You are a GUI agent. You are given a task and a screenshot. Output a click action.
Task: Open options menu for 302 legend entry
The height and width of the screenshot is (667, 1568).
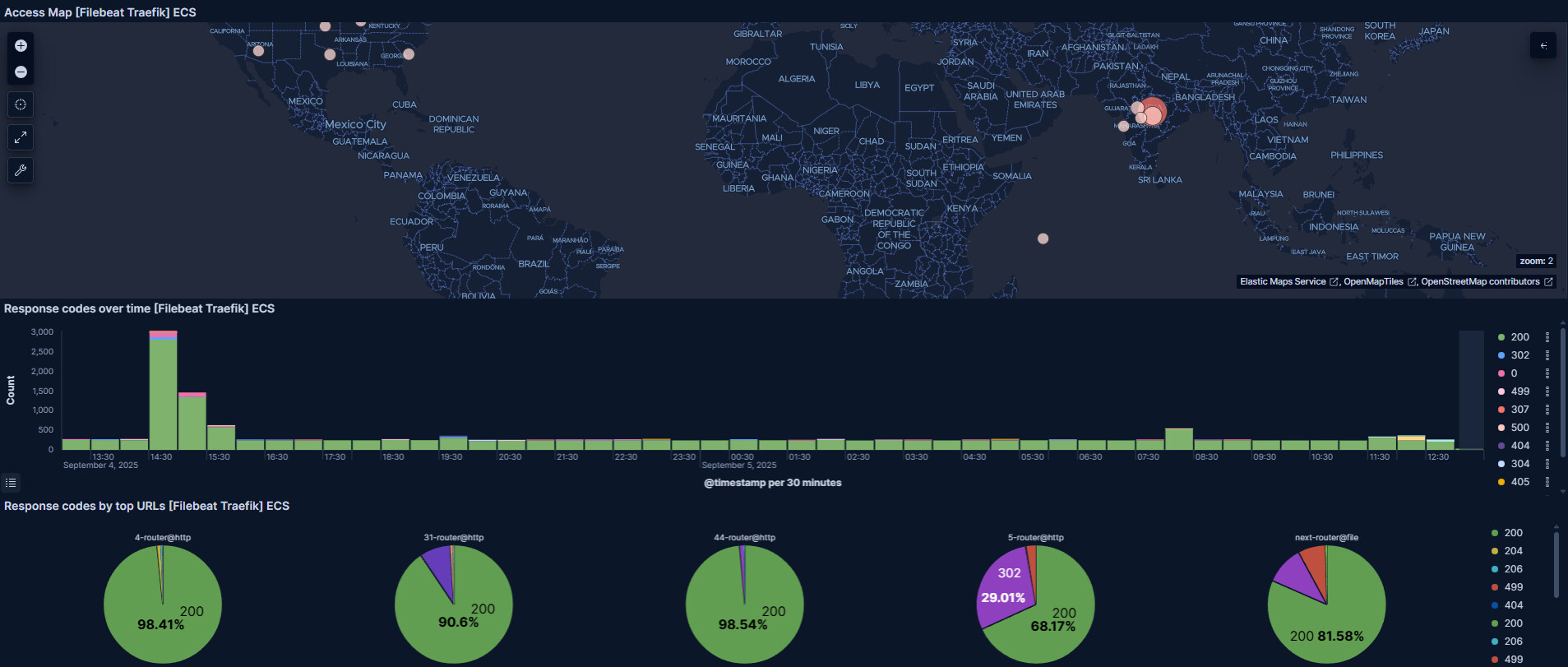coord(1547,355)
